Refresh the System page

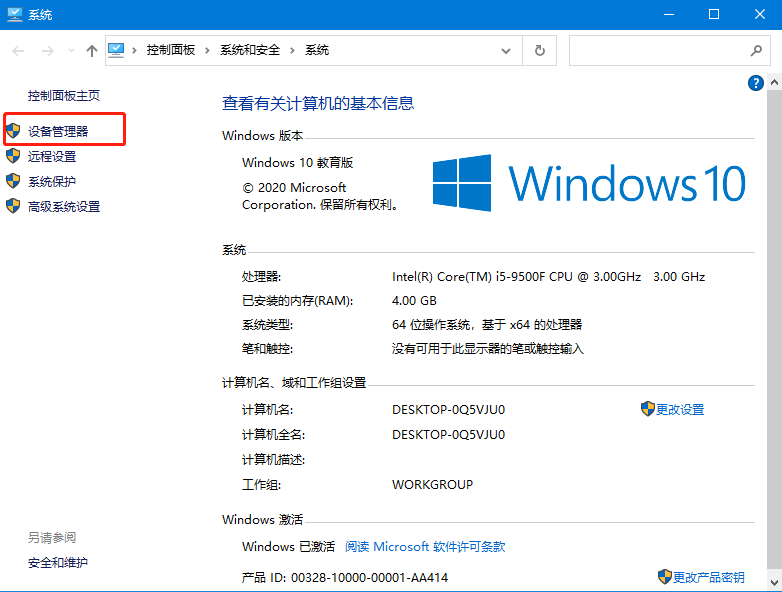coord(540,50)
